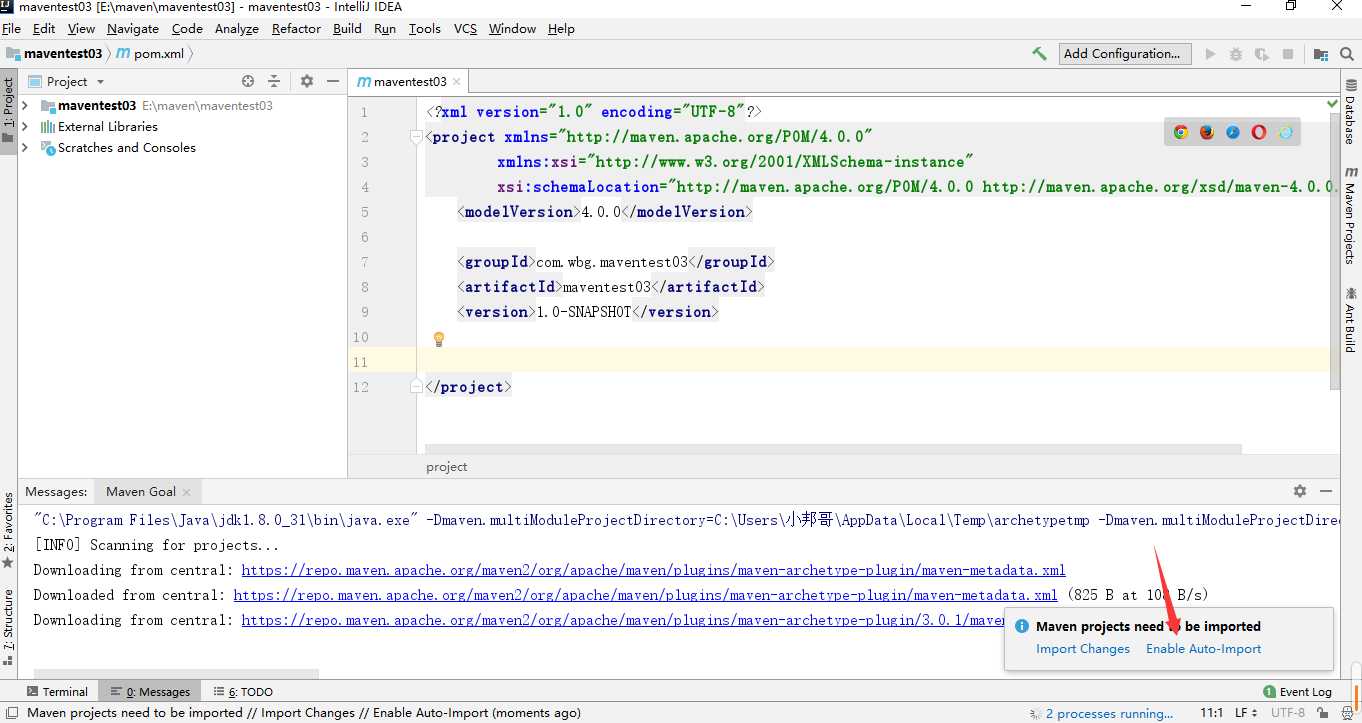Open pom.xml in Opera browser icon

1259,132
